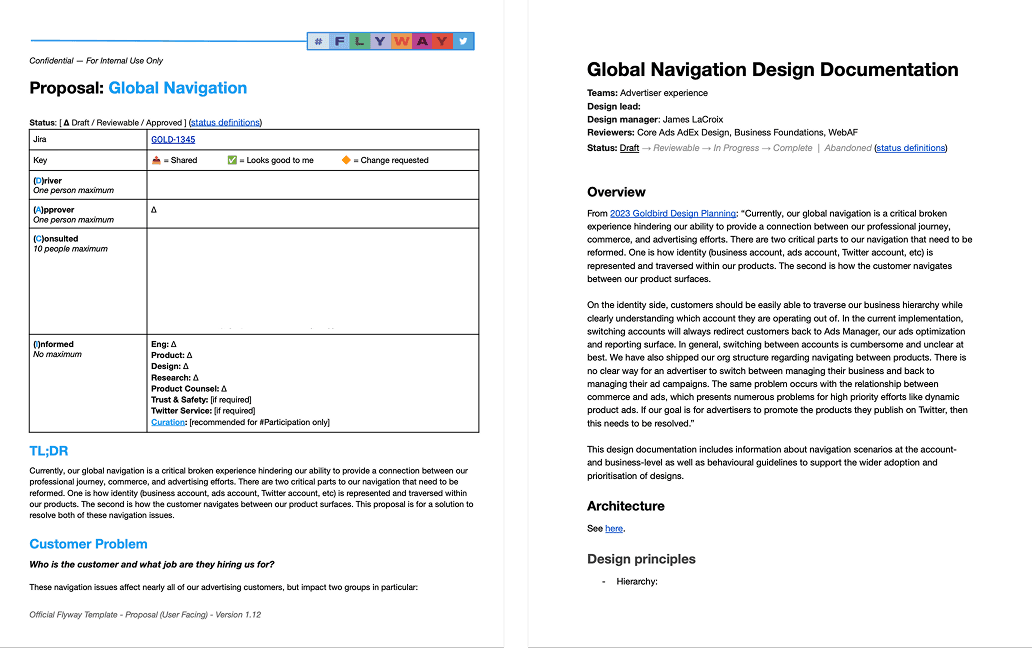1032x648 pixels.
Task: Click the 'here' link under Architecture
Action: click(614, 528)
